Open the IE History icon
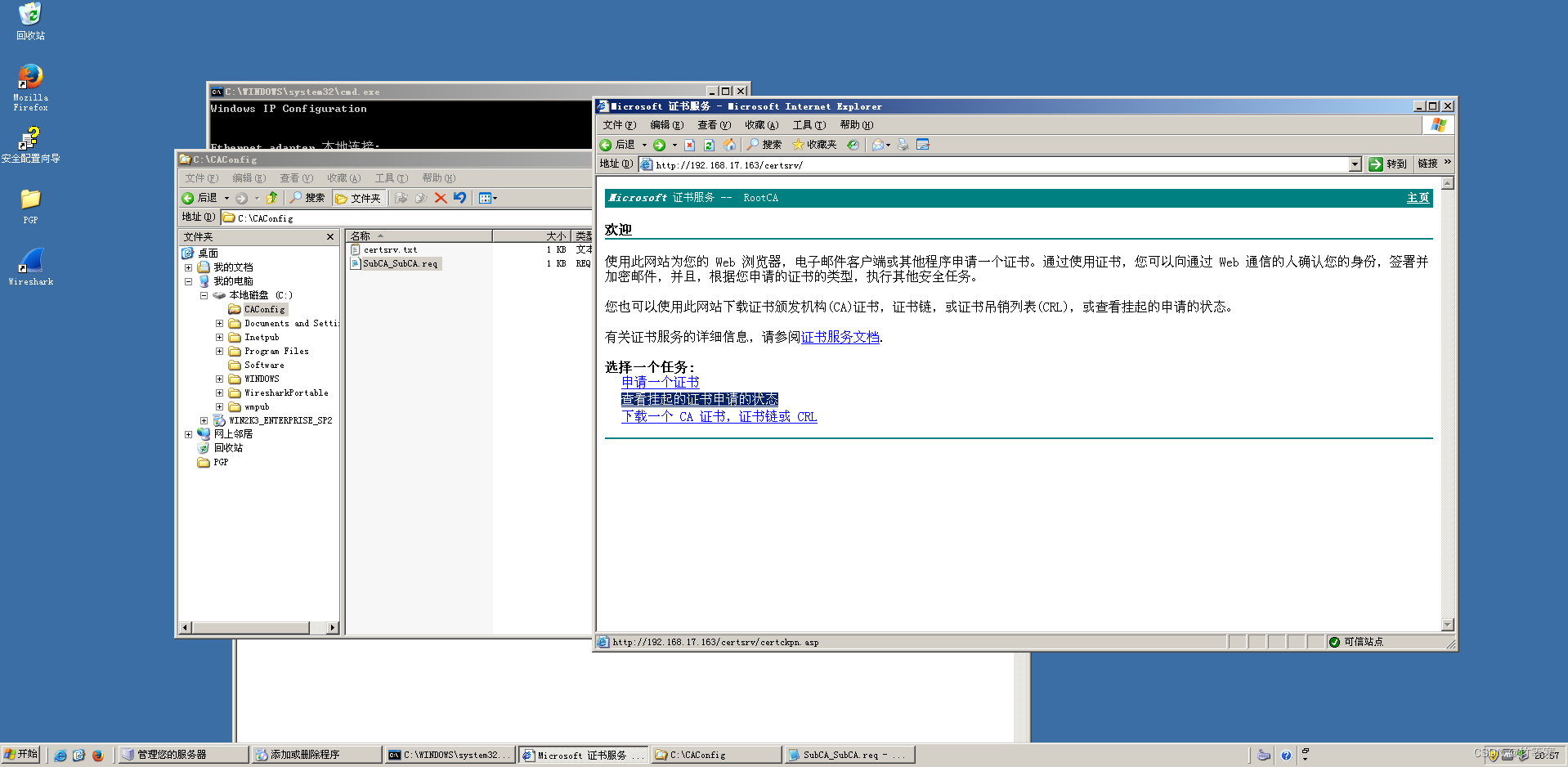Screen dimensions: 1568x767 point(853,145)
